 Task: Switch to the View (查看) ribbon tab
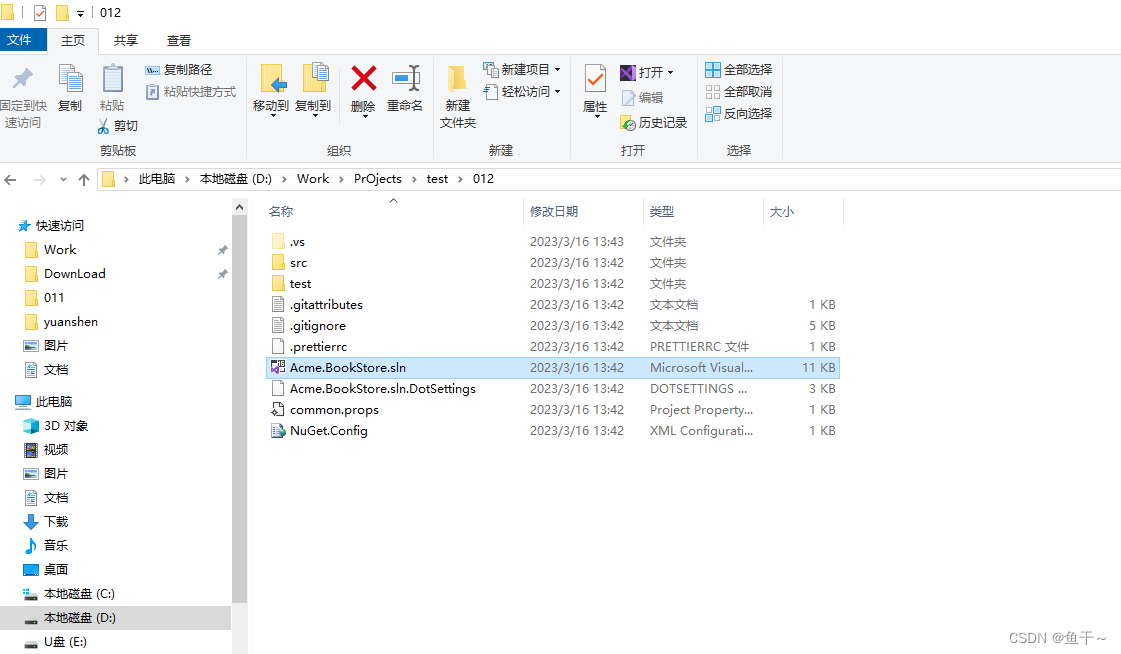coord(179,41)
